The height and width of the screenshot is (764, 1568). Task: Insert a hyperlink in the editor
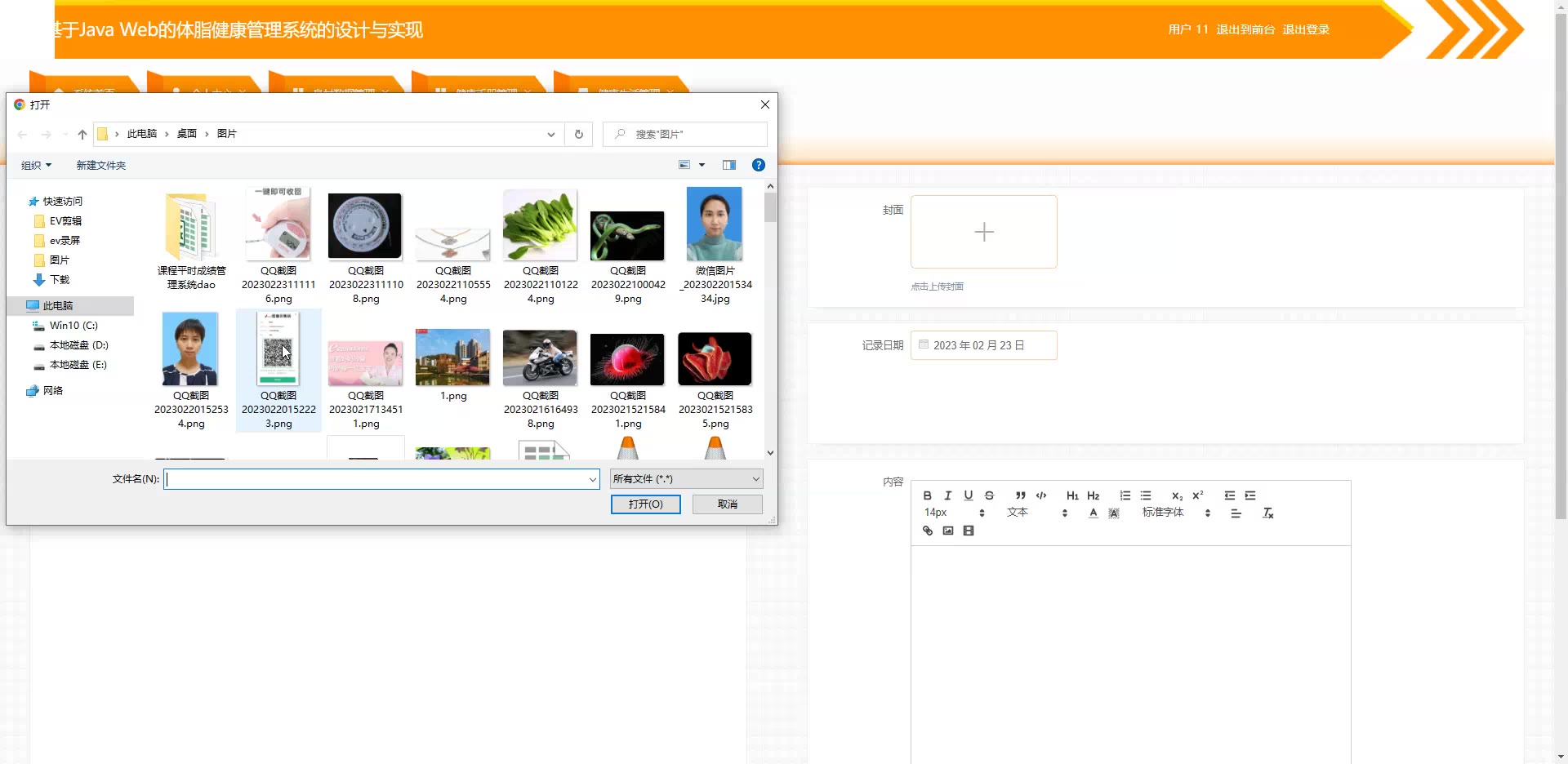point(927,531)
